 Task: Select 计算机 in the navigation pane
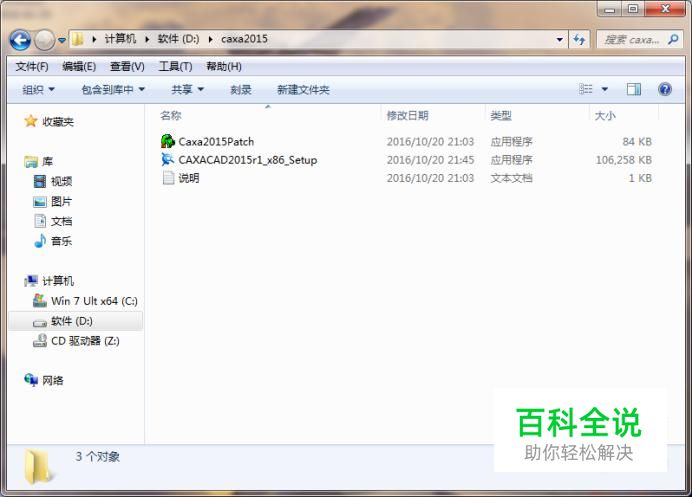(x=58, y=281)
